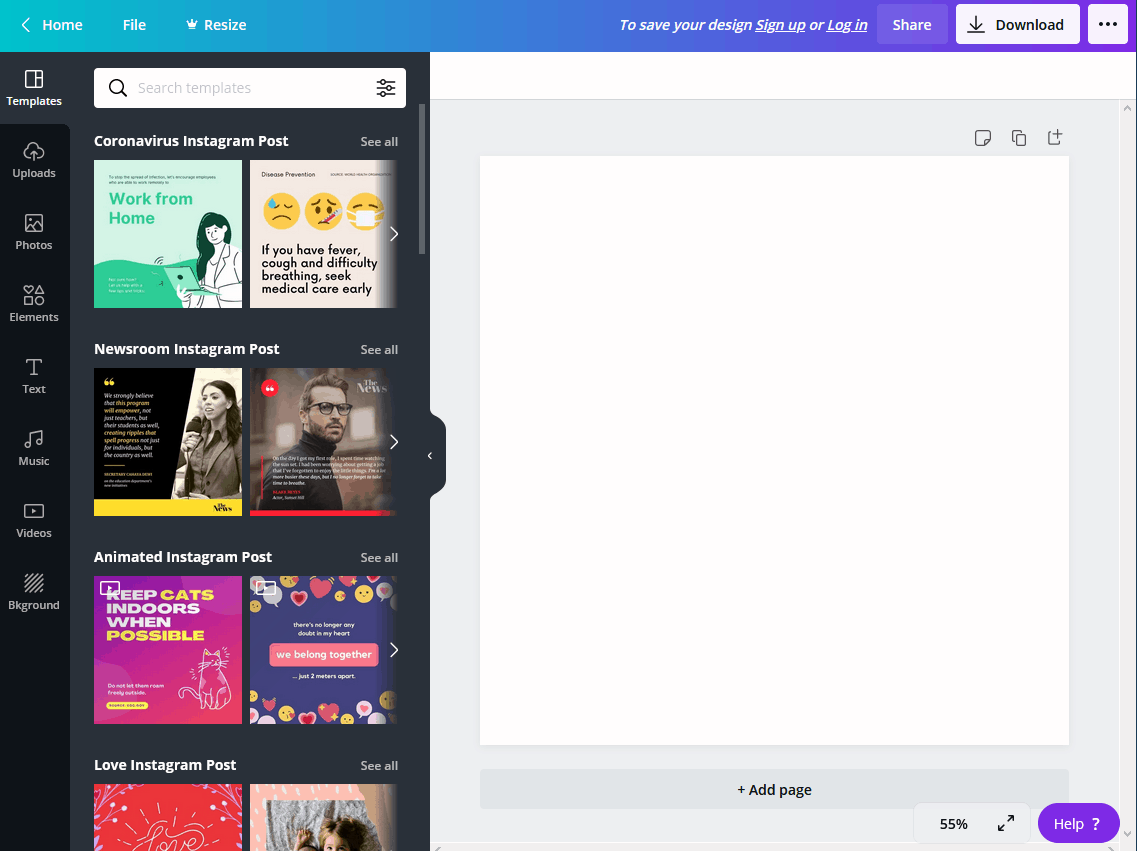Click the Download button
The height and width of the screenshot is (851, 1137).
[1017, 25]
